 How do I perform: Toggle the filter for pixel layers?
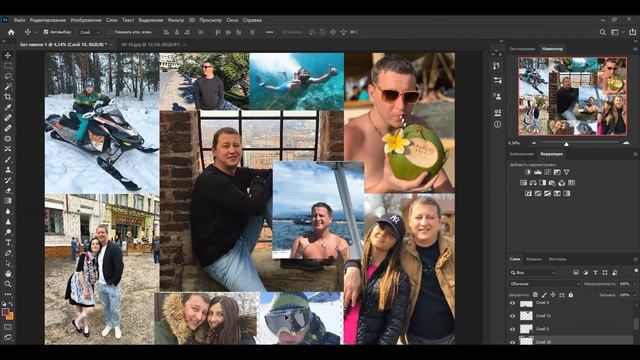pyautogui.click(x=576, y=273)
